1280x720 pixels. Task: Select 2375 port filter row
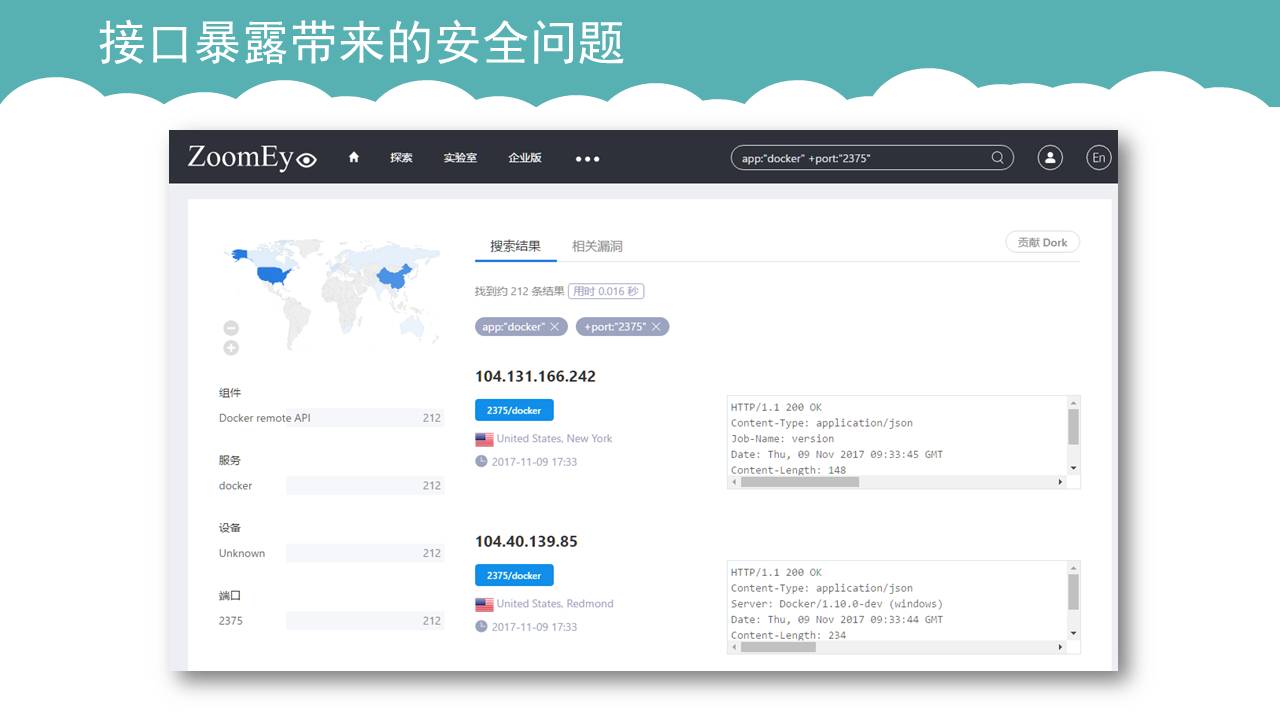point(330,621)
